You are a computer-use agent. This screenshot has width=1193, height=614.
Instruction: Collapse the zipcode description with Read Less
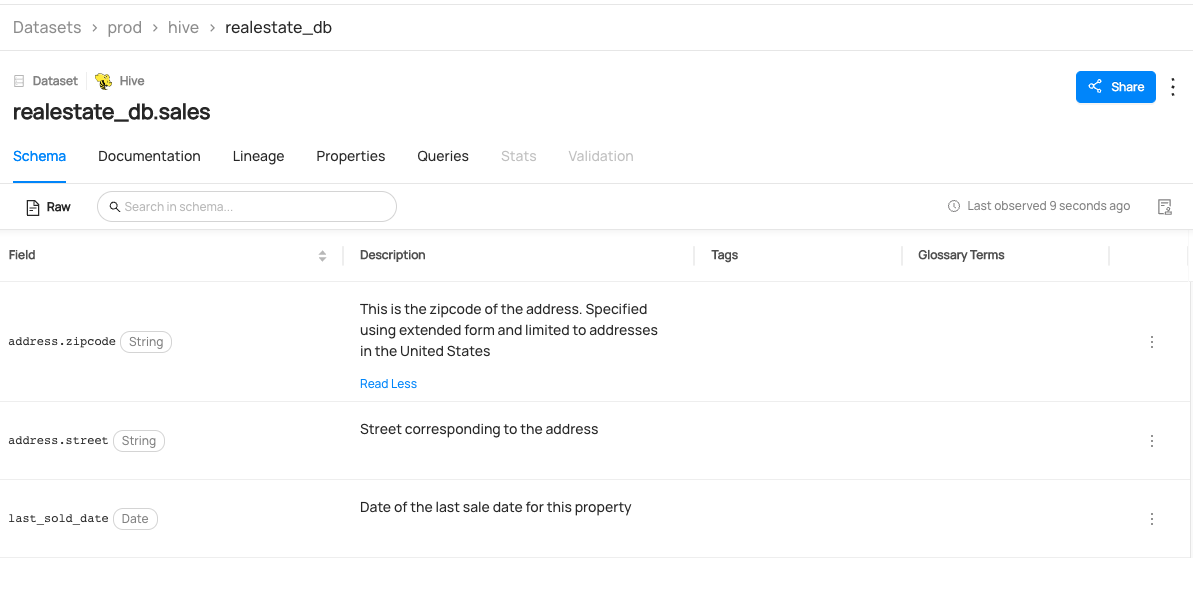click(388, 383)
